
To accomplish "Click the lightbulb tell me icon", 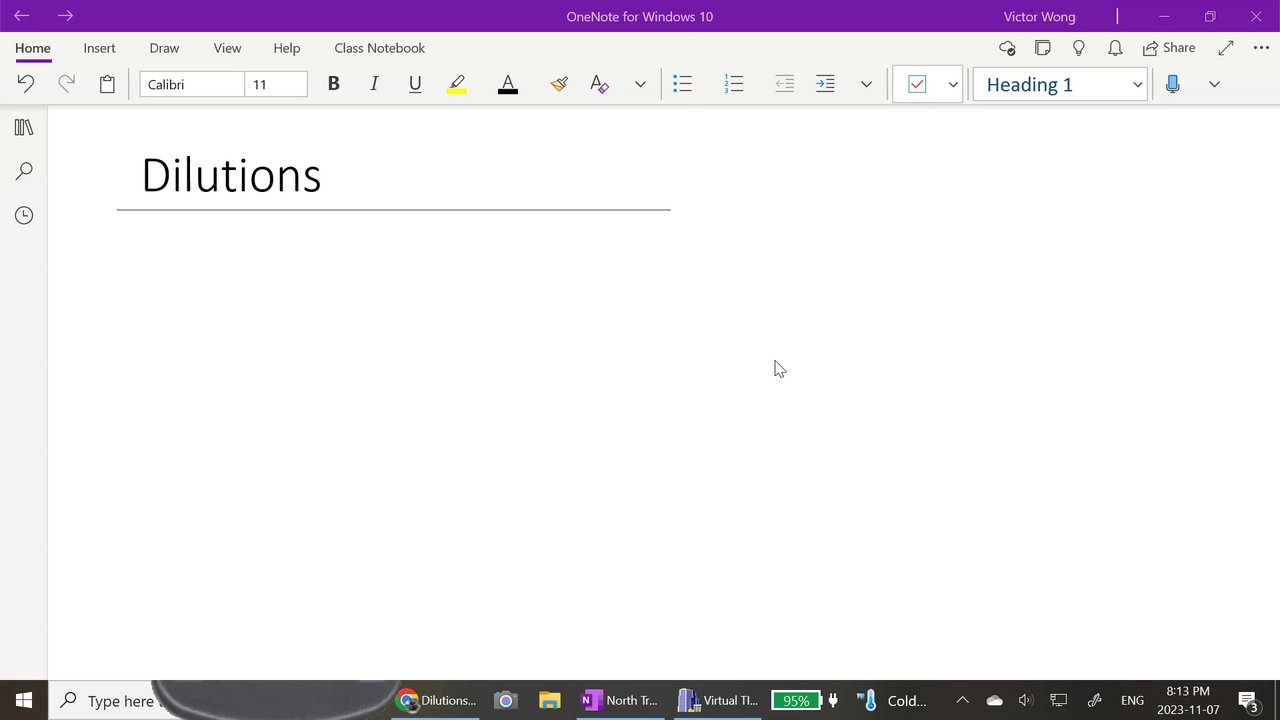I will point(1079,48).
